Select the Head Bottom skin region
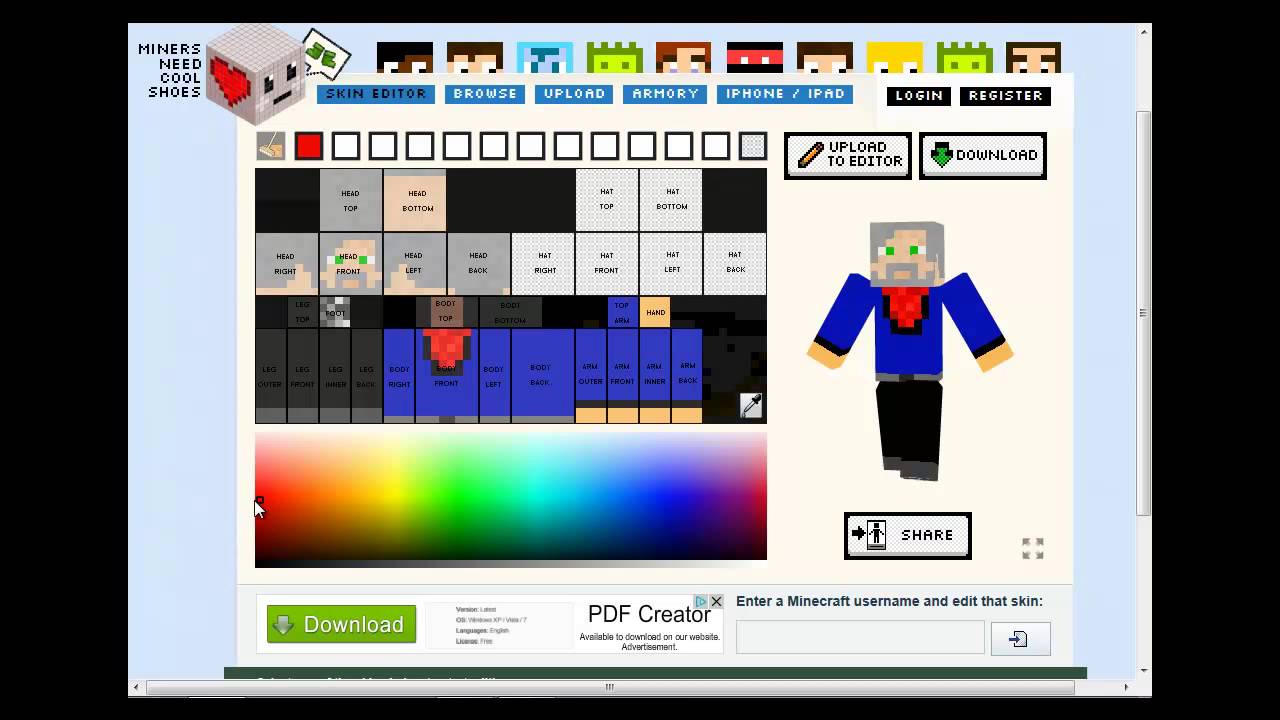This screenshot has height=720, width=1280. [x=415, y=200]
